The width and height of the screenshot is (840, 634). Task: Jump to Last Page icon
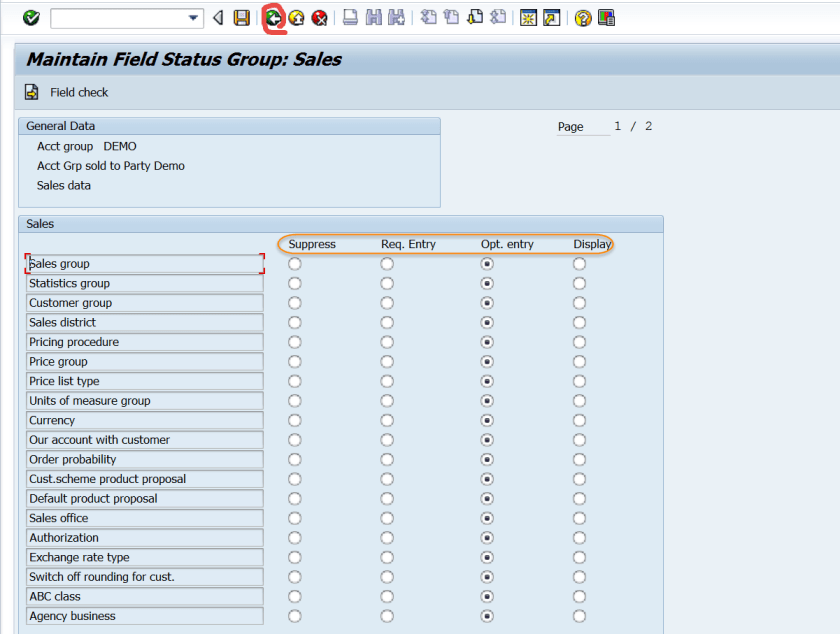click(x=498, y=18)
